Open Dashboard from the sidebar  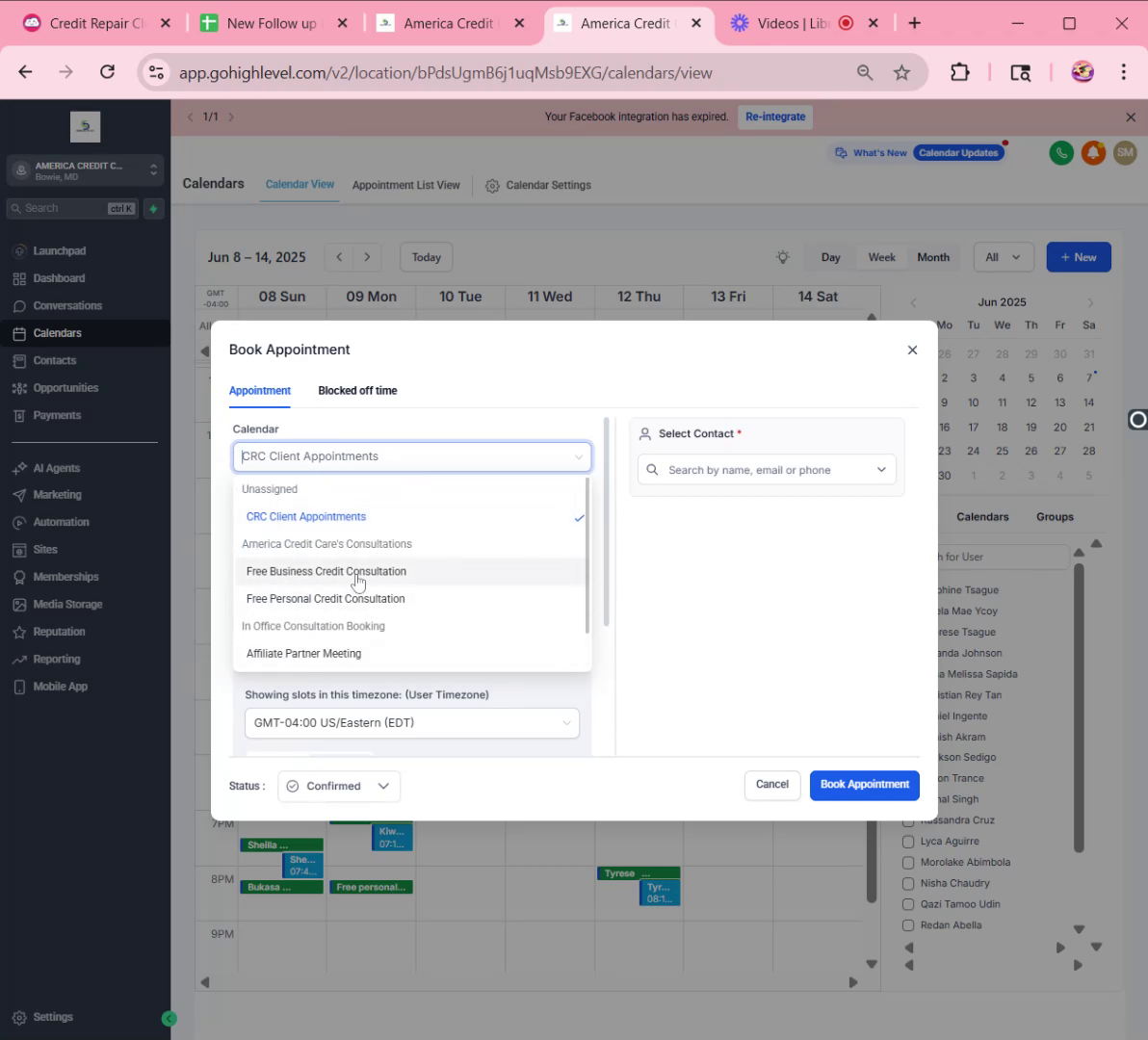[59, 278]
